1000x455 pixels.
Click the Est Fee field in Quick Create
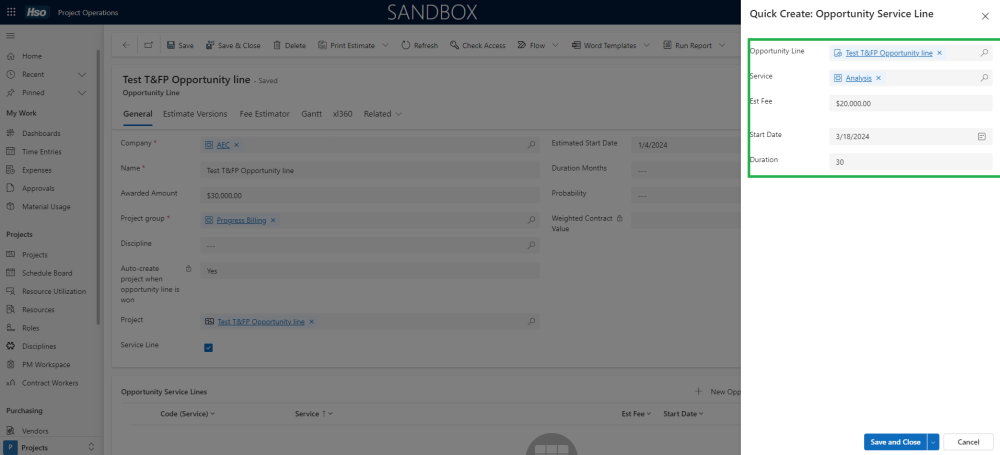pos(911,103)
